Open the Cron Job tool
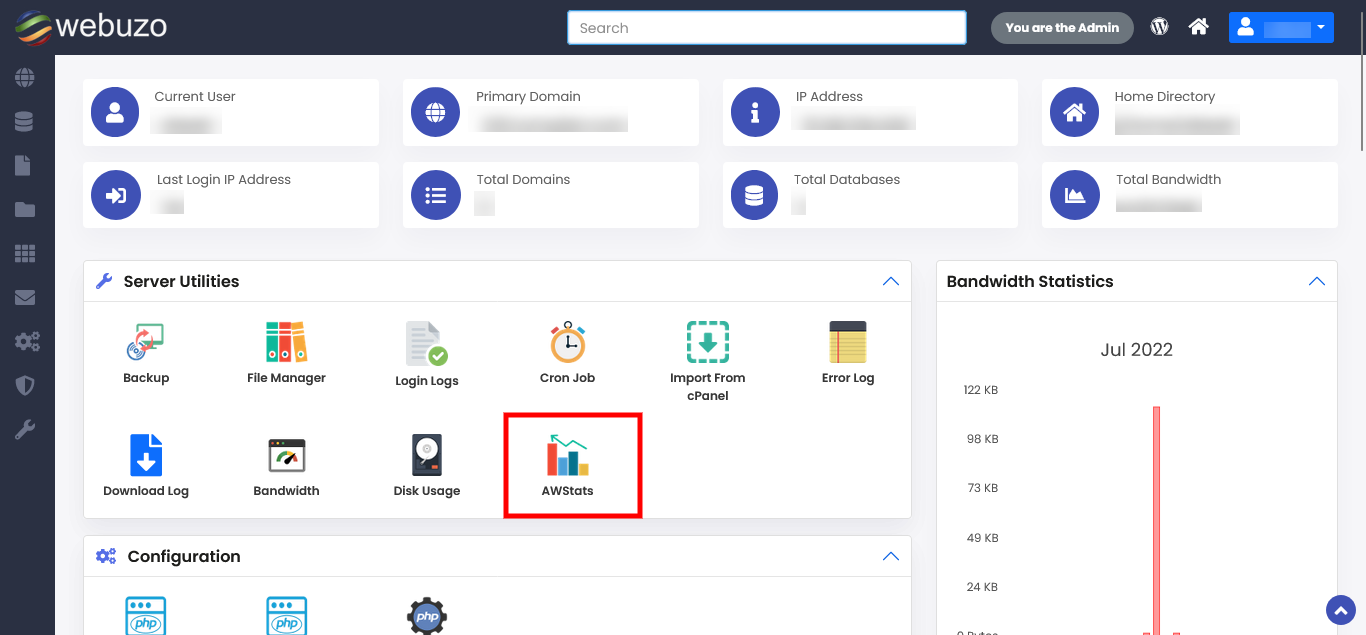The width and height of the screenshot is (1366, 635). 567,350
